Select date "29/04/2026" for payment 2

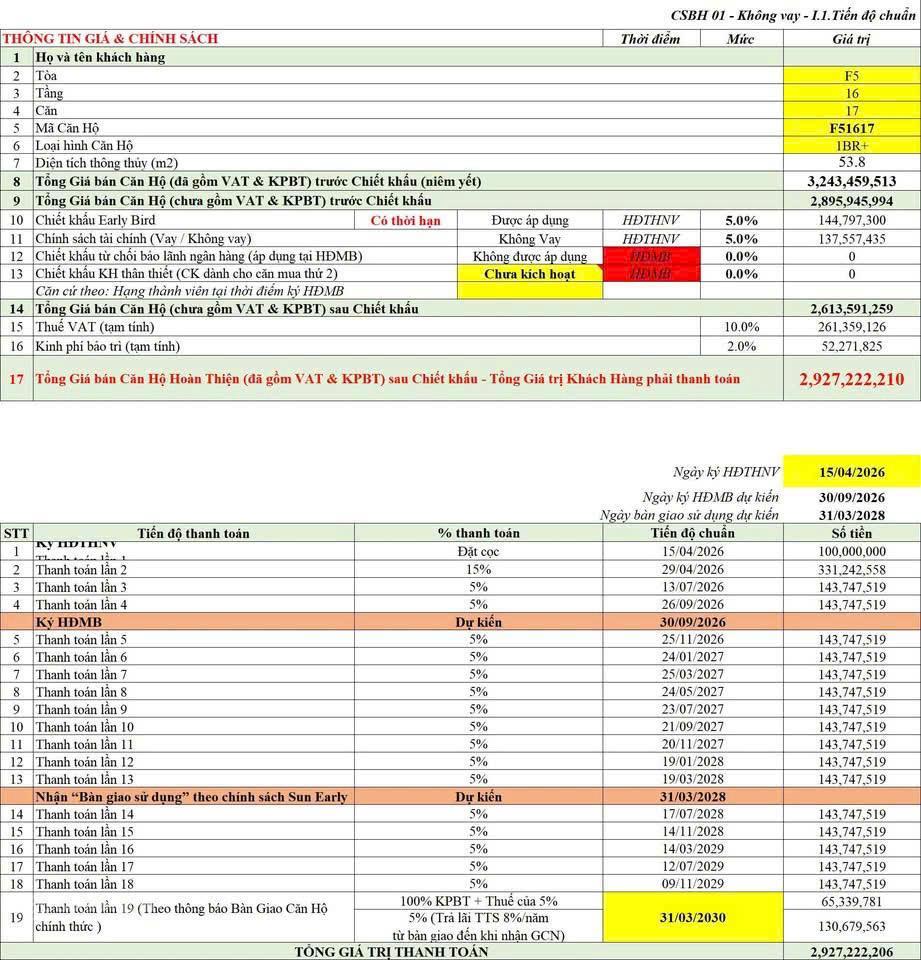693,569
